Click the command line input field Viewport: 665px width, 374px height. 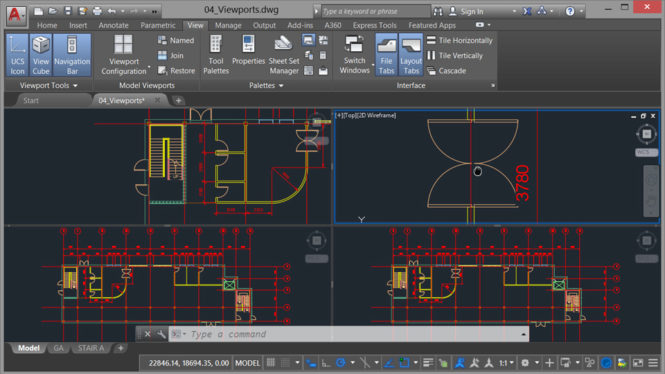pos(349,334)
